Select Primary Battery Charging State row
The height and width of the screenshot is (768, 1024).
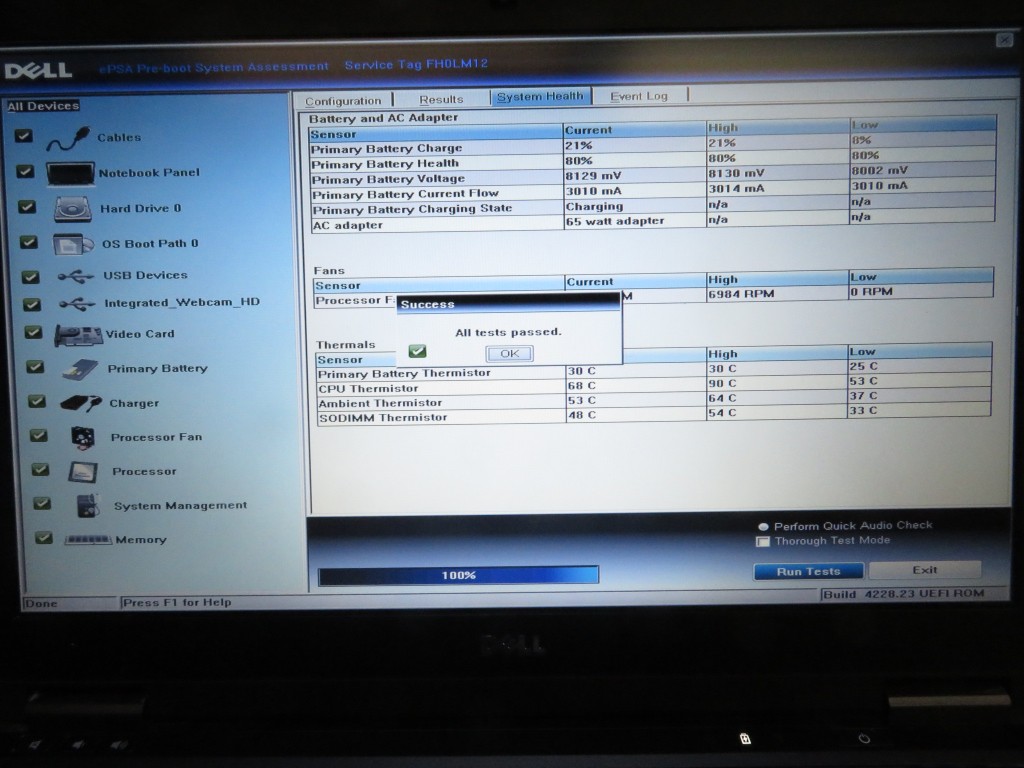click(x=652, y=206)
